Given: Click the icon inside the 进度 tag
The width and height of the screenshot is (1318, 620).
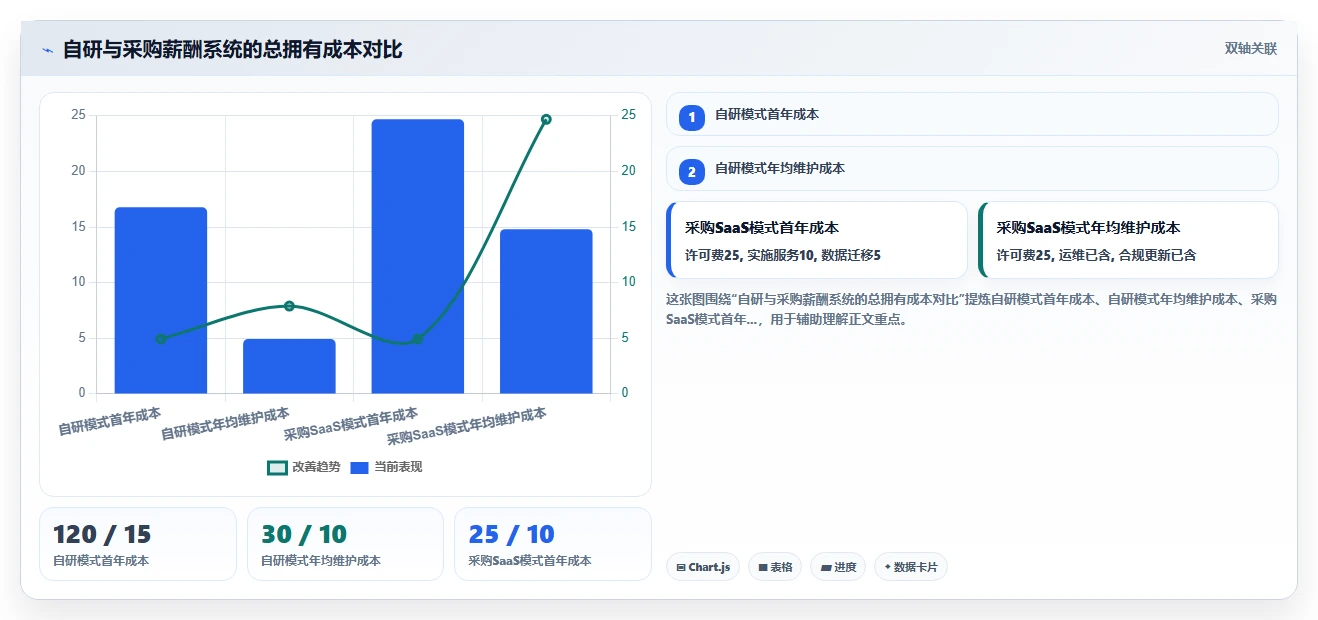Looking at the screenshot, I should 826,567.
